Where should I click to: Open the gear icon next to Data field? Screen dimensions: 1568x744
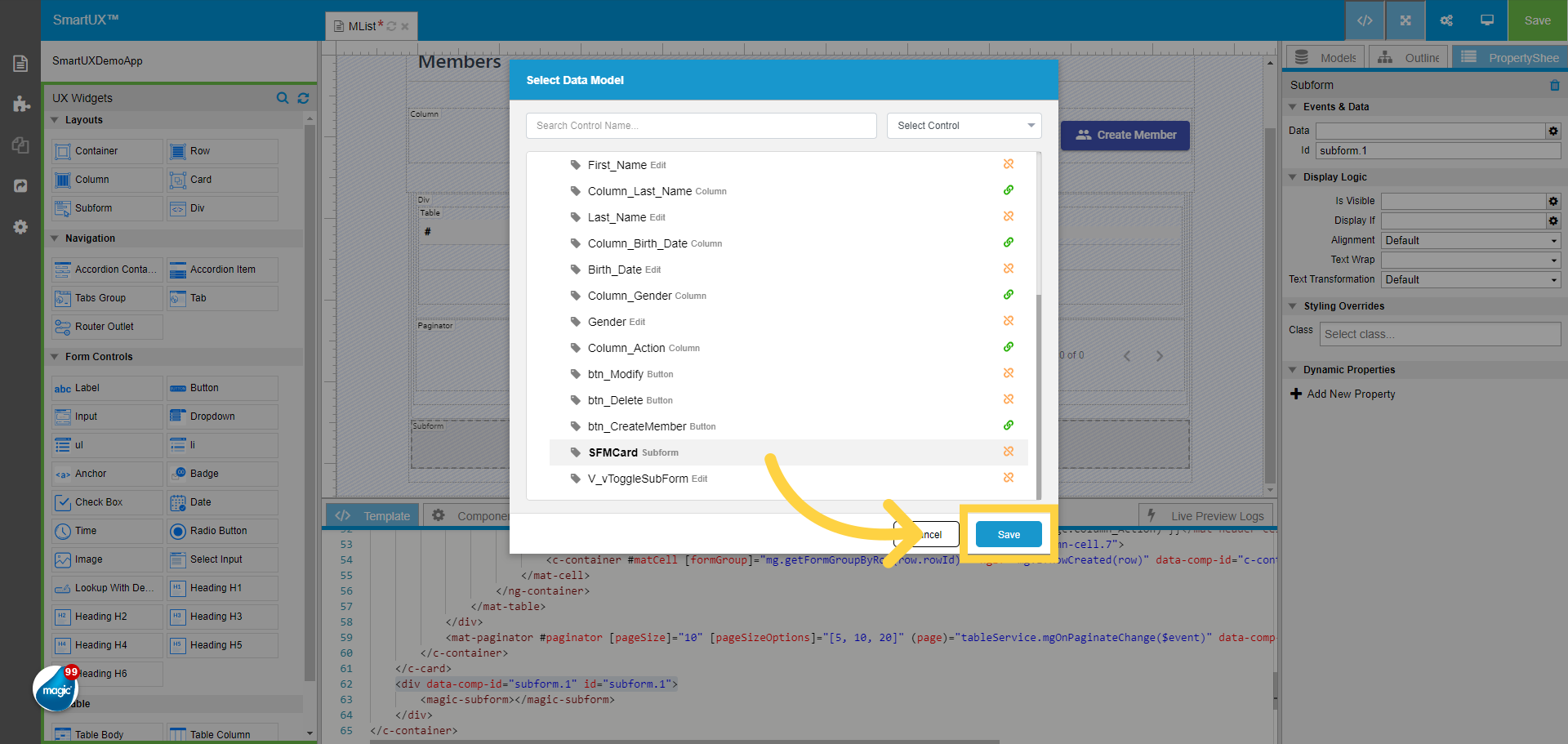click(x=1553, y=131)
